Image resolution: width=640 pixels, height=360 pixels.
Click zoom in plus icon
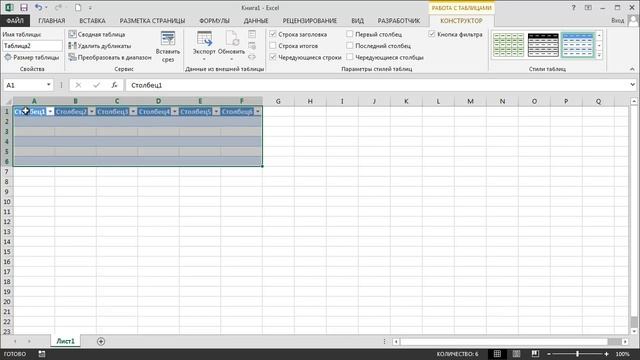click(607, 354)
